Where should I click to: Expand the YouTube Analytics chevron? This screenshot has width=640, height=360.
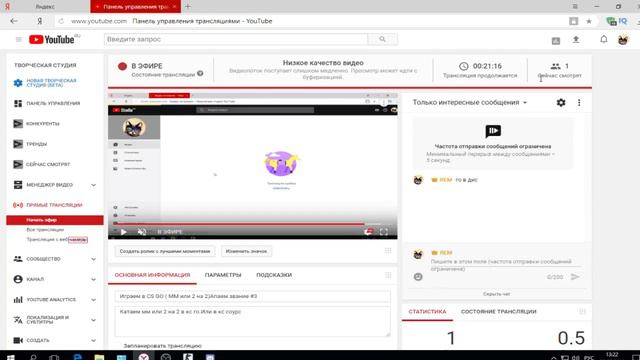coord(93,300)
